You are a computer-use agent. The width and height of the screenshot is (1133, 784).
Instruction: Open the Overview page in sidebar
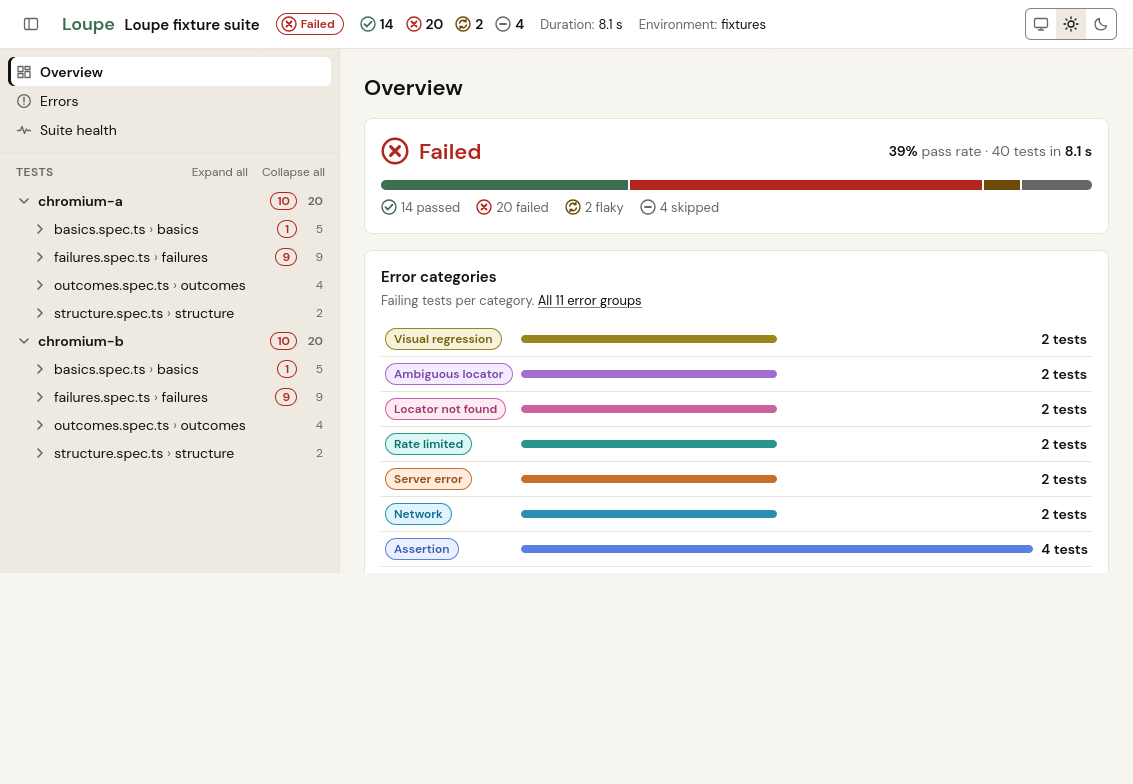click(170, 72)
